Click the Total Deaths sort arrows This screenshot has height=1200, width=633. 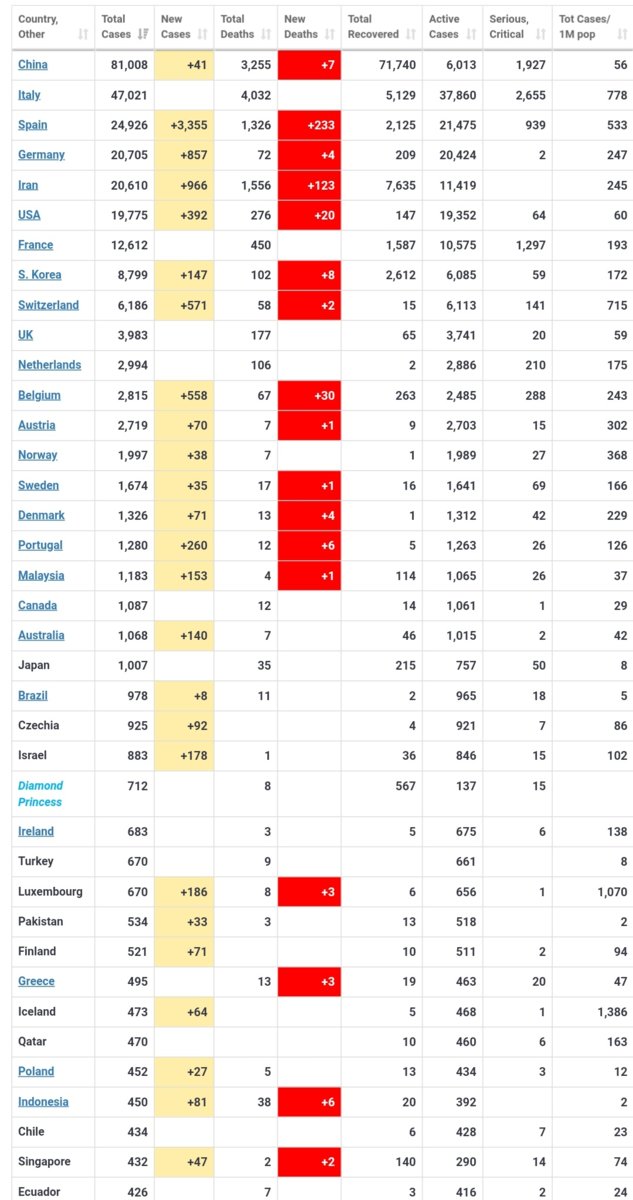(265, 34)
